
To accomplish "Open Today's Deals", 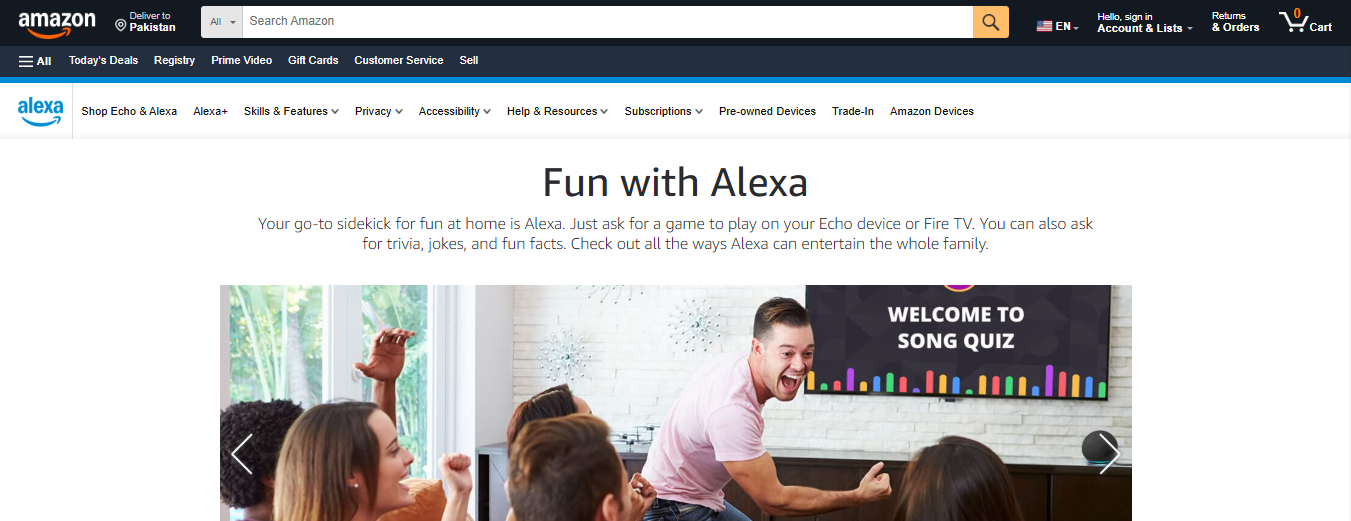I will click(x=103, y=60).
